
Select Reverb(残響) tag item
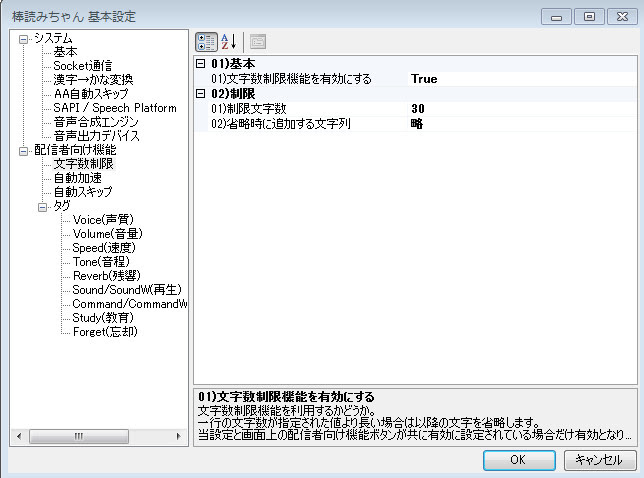pyautogui.click(x=107, y=276)
